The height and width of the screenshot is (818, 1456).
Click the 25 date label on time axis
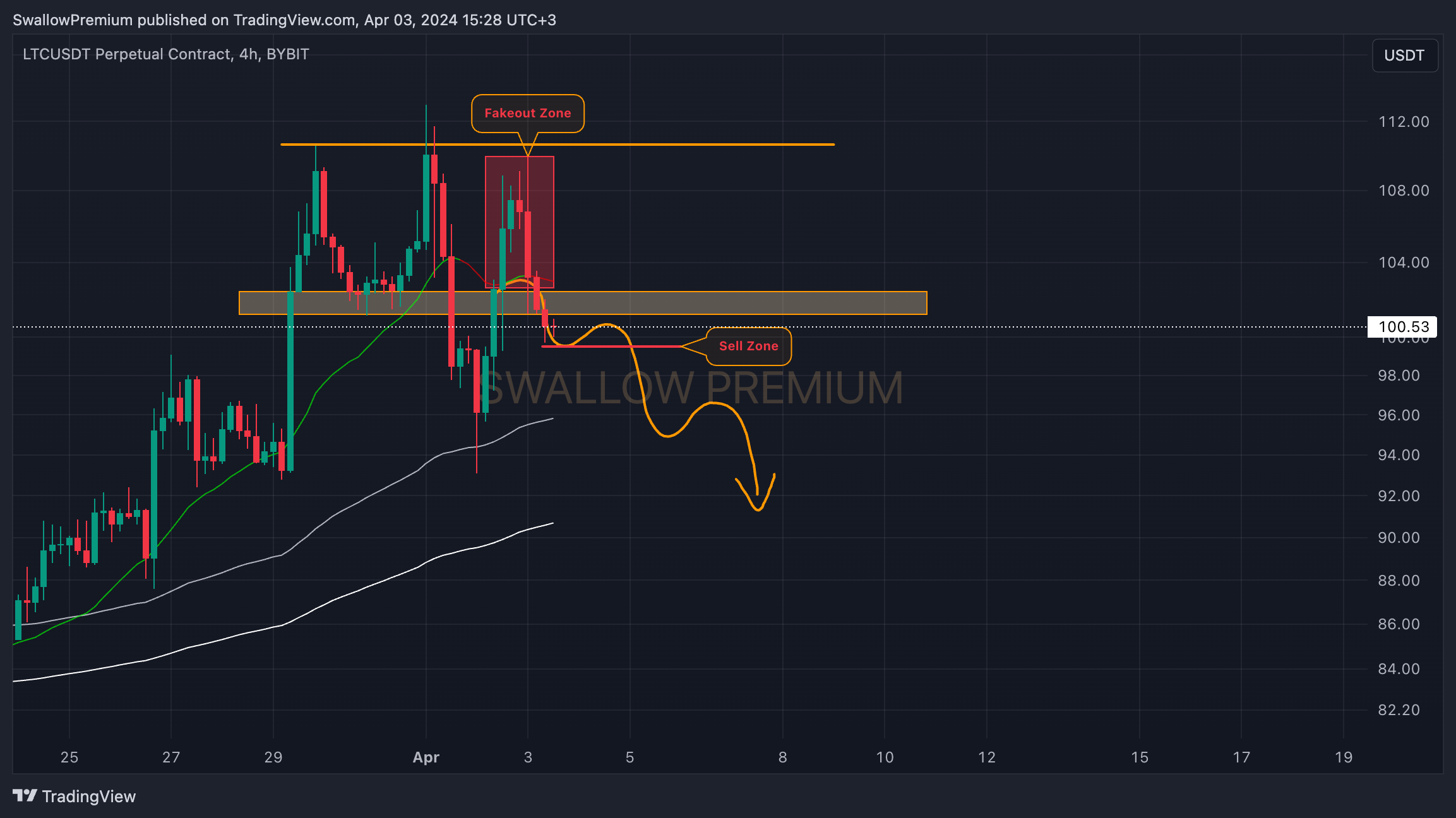pyautogui.click(x=69, y=757)
